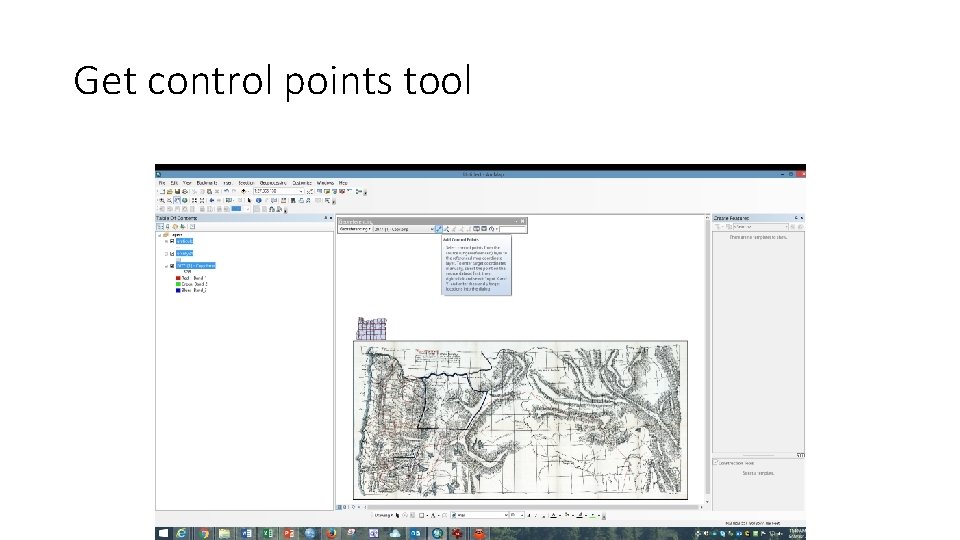Viewport: 960px width, 540px height.
Task: Click the small purple grid layer on map
Action: click(x=372, y=328)
